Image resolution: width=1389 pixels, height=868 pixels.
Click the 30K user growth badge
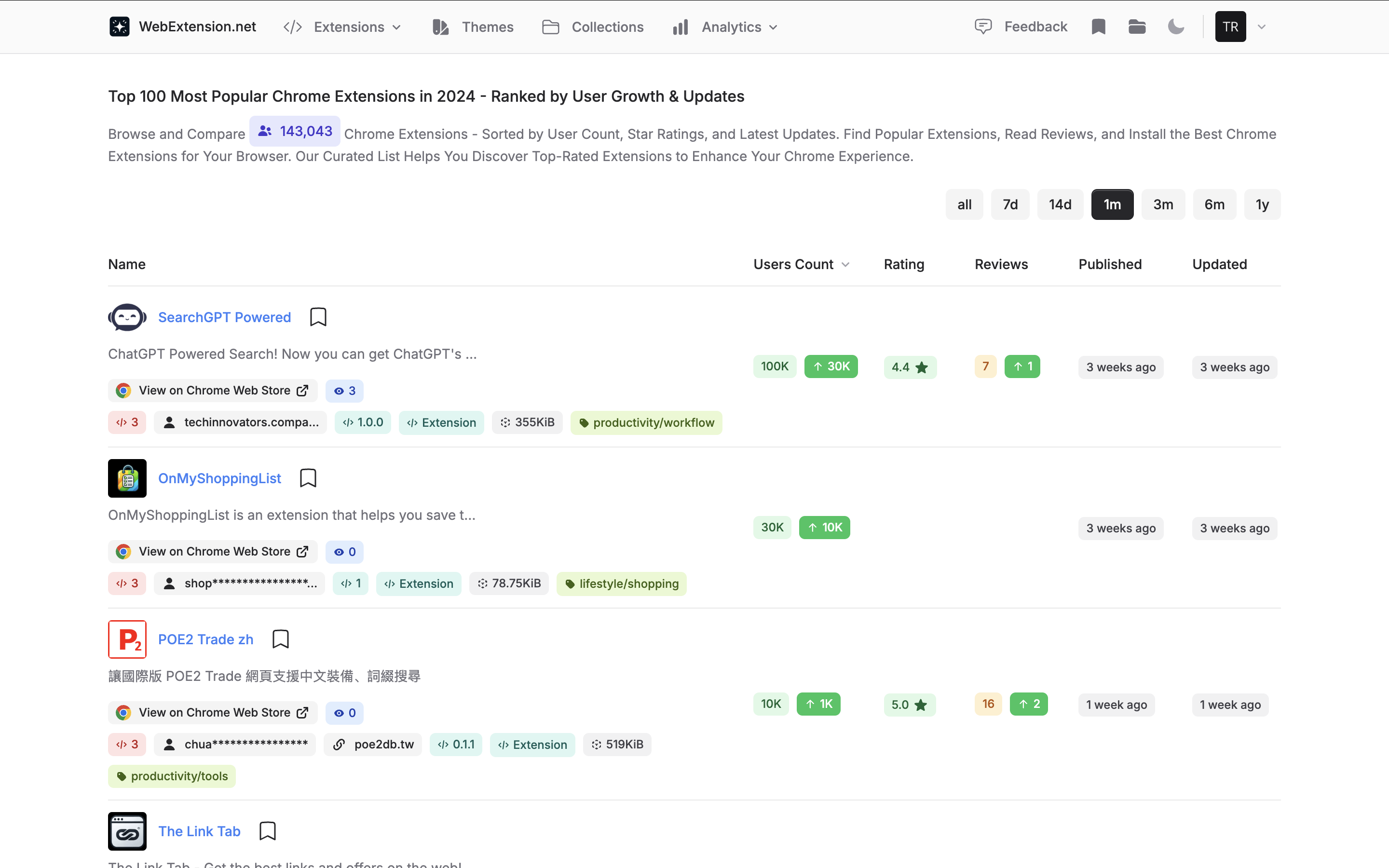coord(831,366)
